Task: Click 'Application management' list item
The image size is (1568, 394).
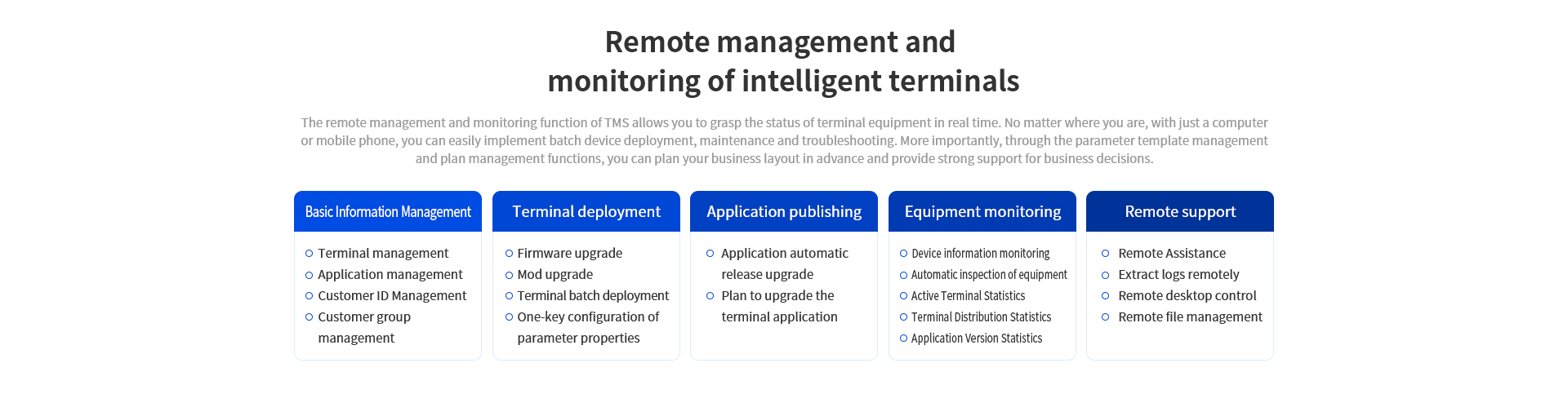Action: [x=390, y=274]
